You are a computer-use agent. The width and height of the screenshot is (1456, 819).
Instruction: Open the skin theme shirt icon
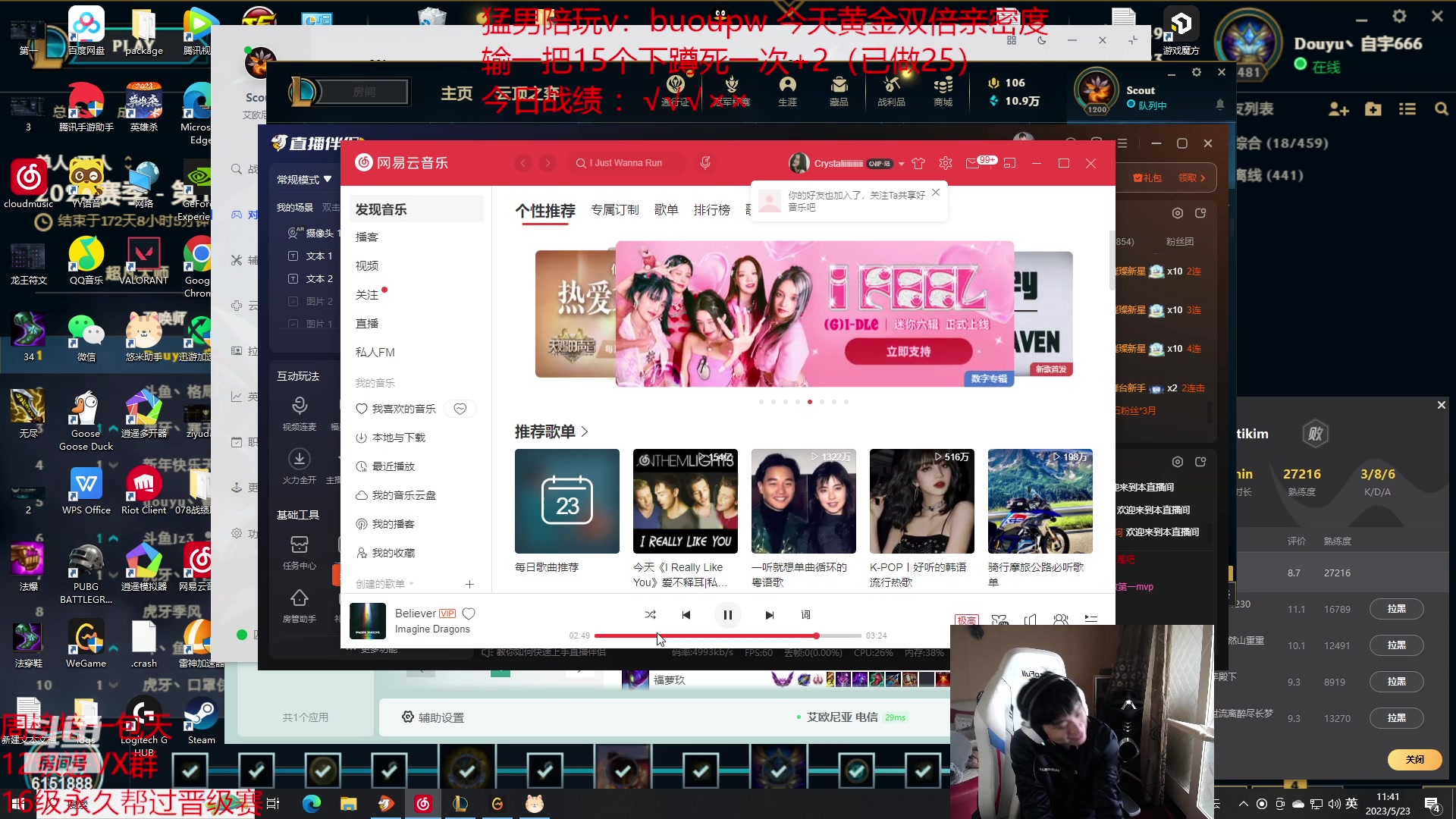918,163
